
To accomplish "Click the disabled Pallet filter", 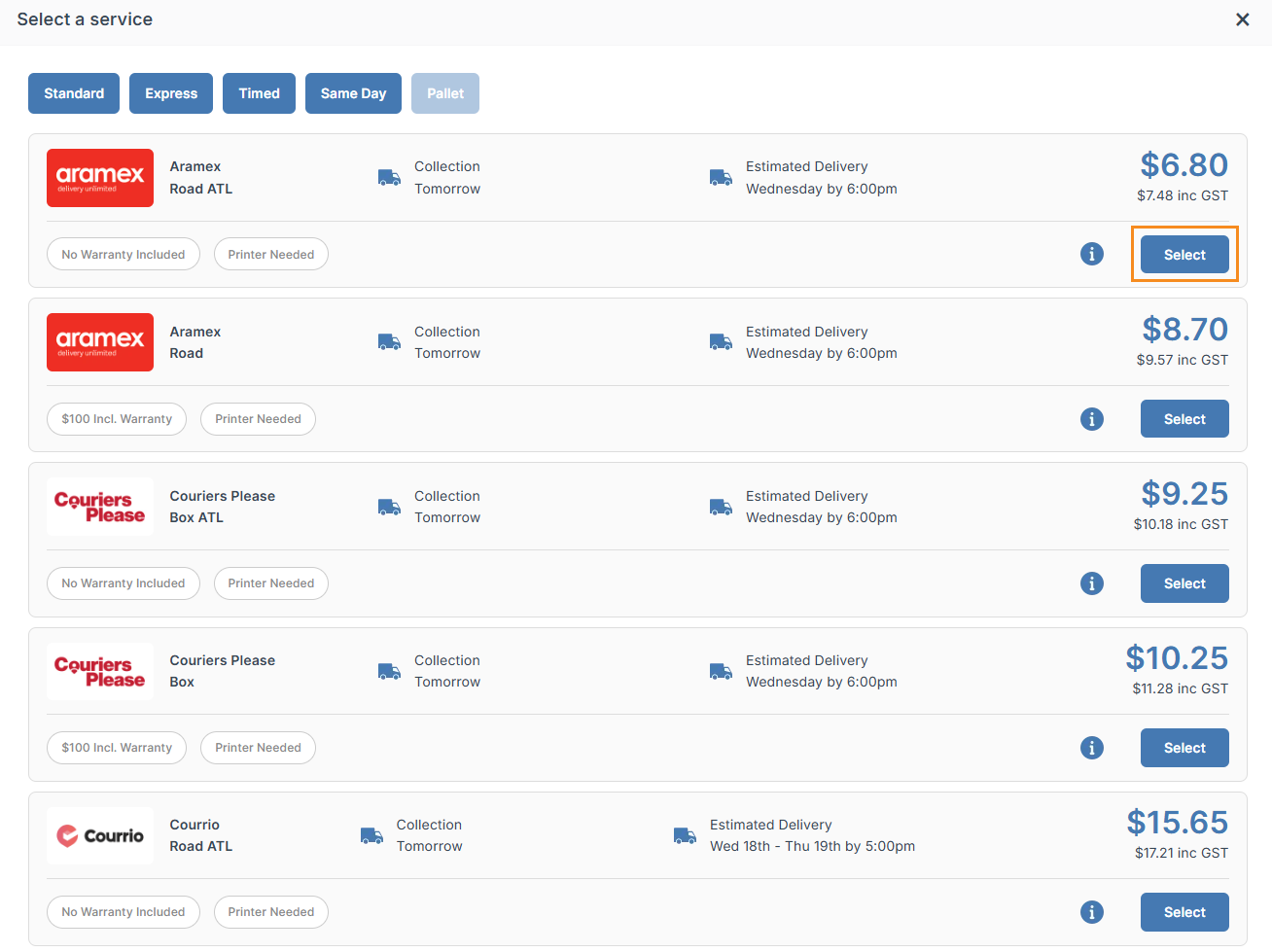I will pyautogui.click(x=444, y=93).
